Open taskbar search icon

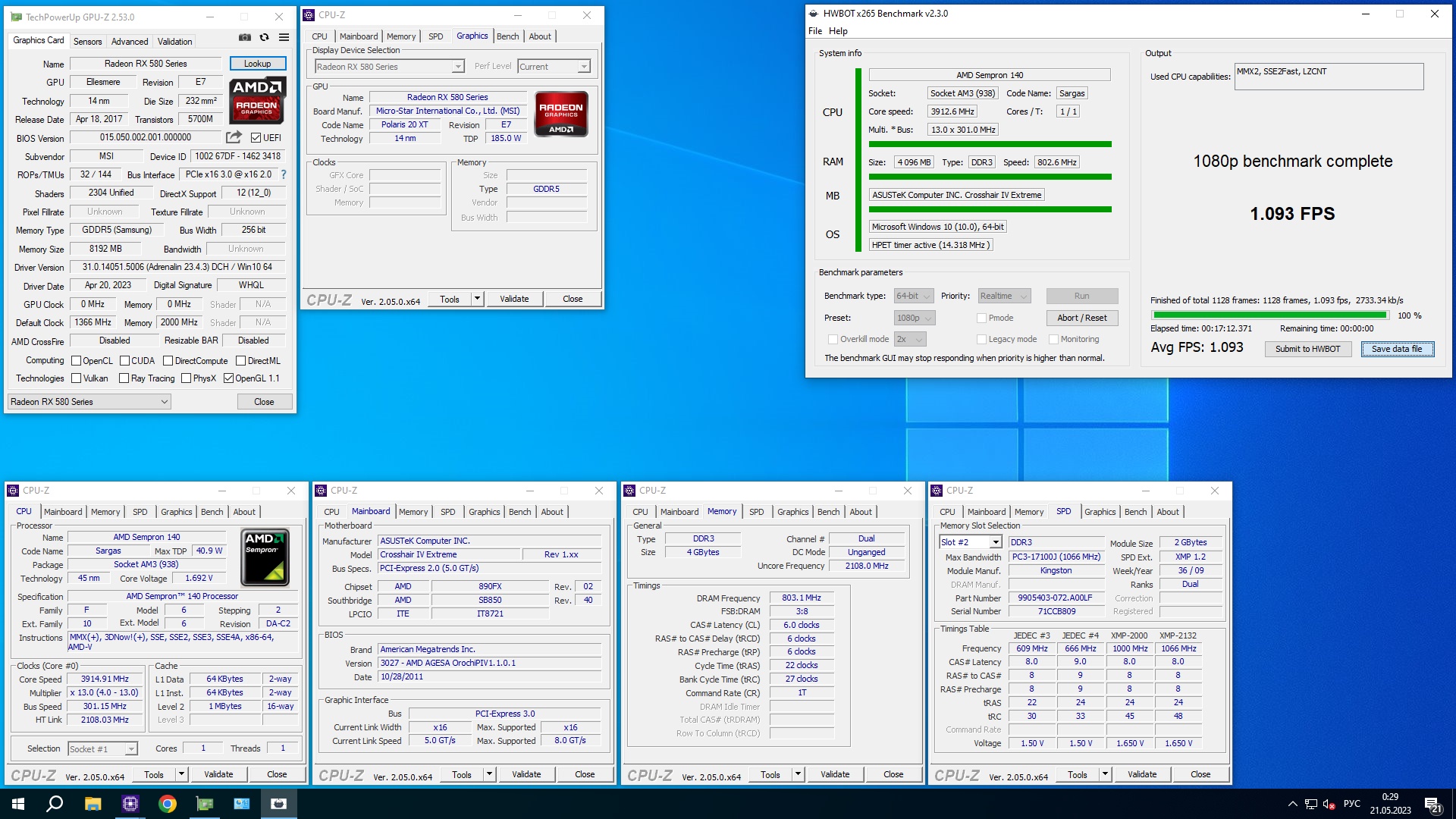click(x=55, y=804)
